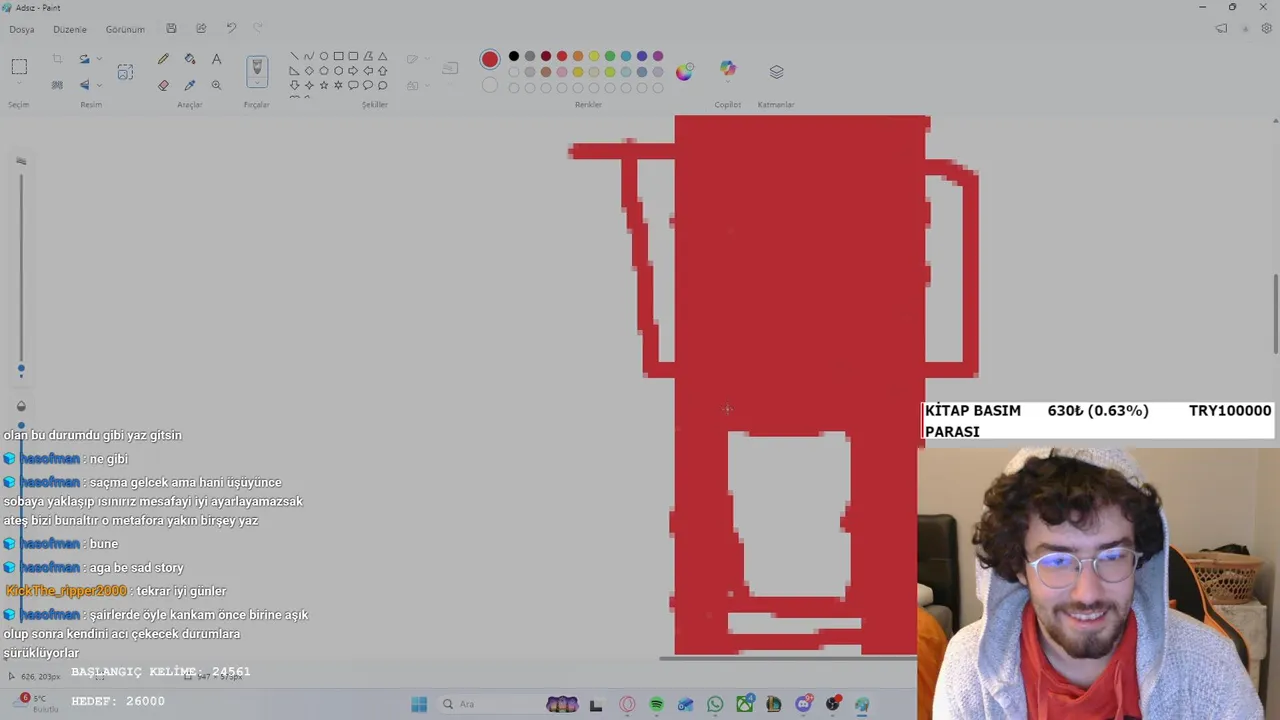1280x720 pixels.
Task: Open the Düzenle menu
Action: pos(70,29)
